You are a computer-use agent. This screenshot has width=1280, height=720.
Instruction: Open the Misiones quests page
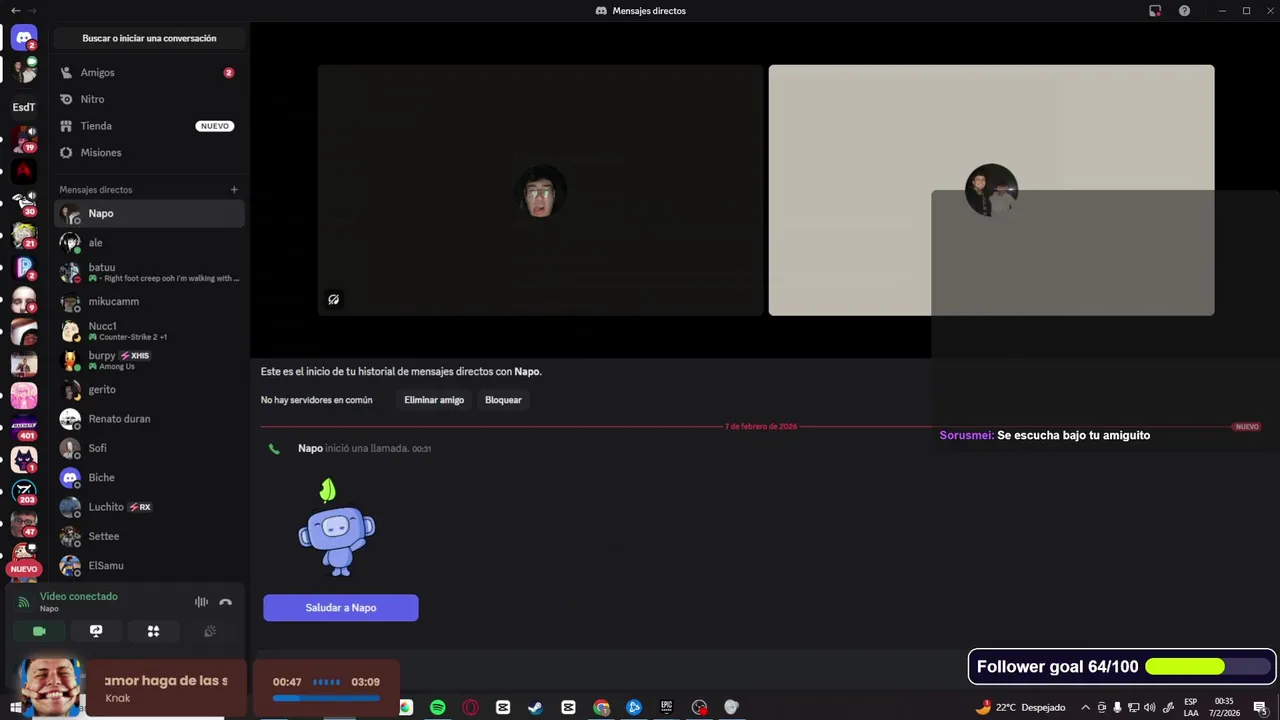(x=149, y=153)
